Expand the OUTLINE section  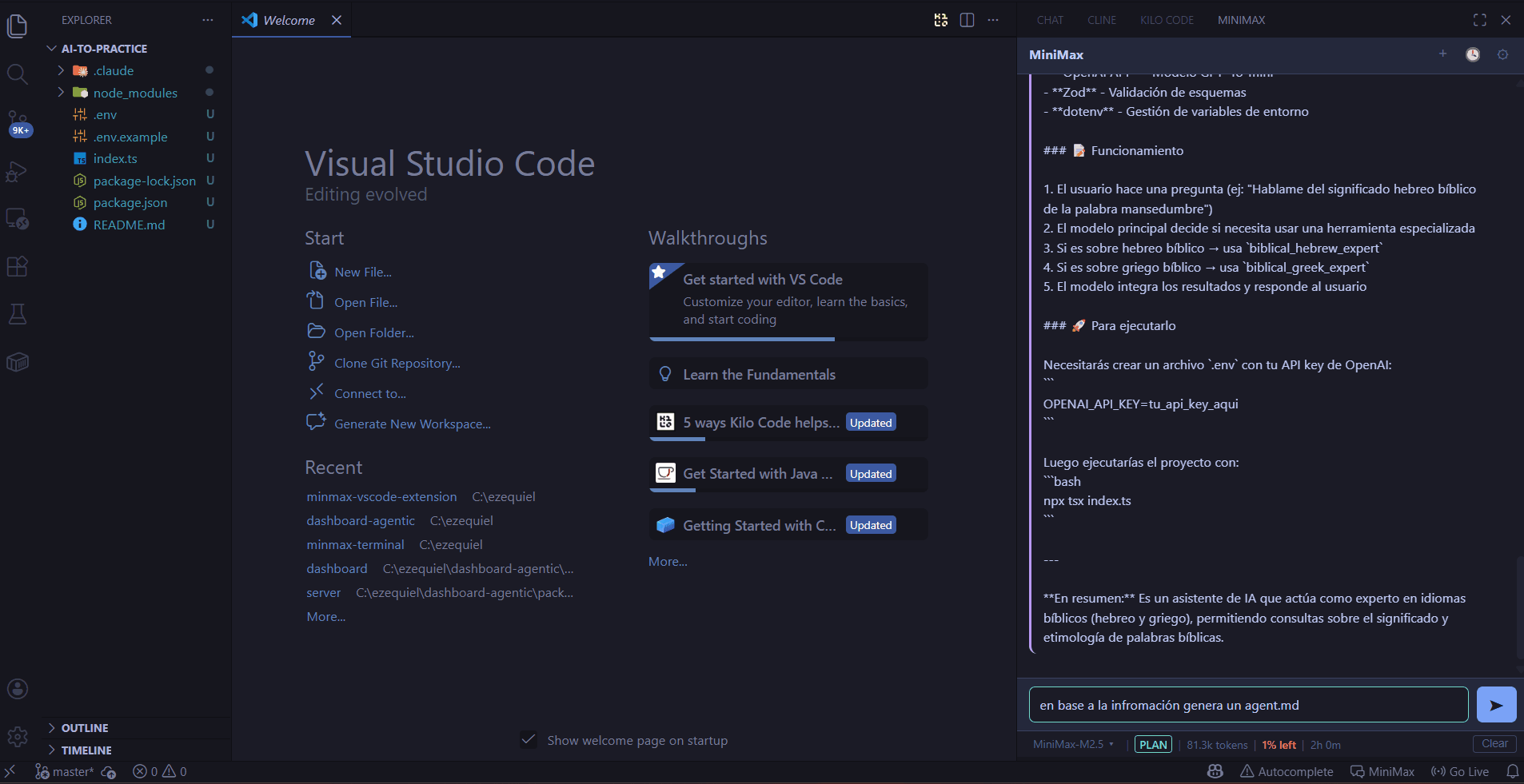pyautogui.click(x=84, y=728)
